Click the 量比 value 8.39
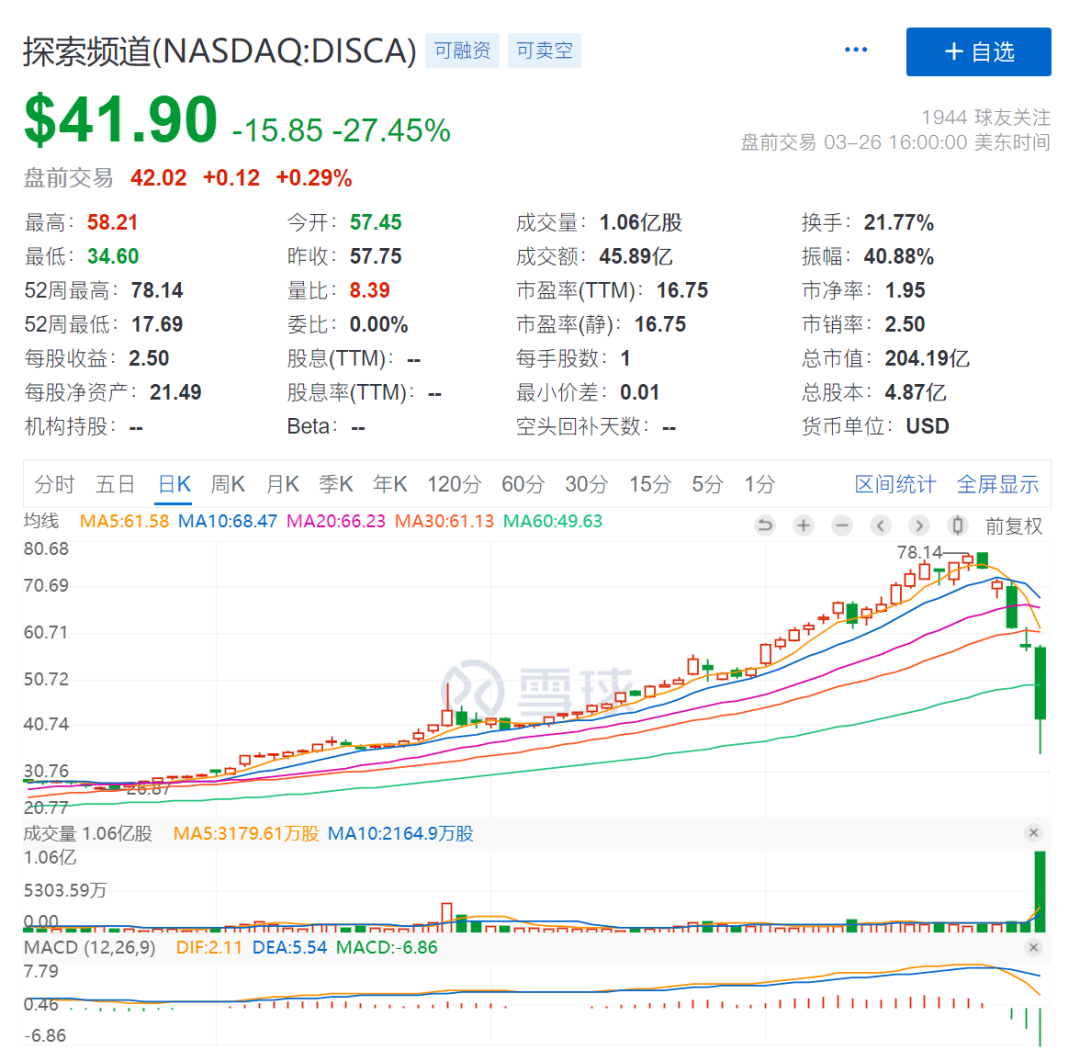The width and height of the screenshot is (1080, 1050). pos(369,290)
